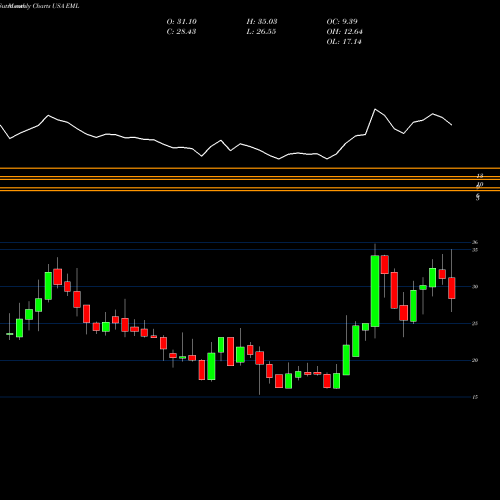The image size is (500, 500).
Task: Click the 15 price axis label
Action: (x=475, y=397)
